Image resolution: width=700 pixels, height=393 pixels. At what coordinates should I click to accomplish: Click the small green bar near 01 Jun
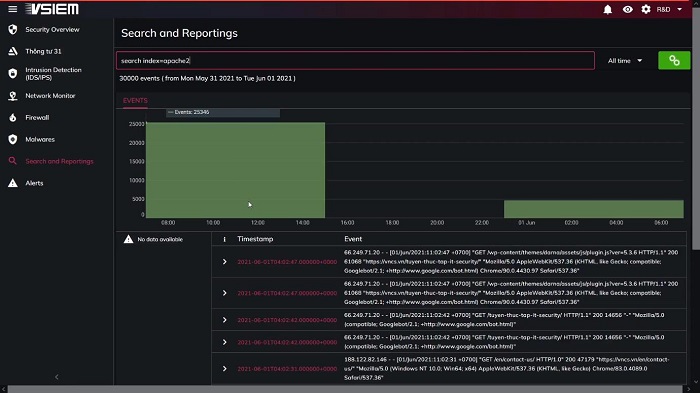[x=594, y=209]
